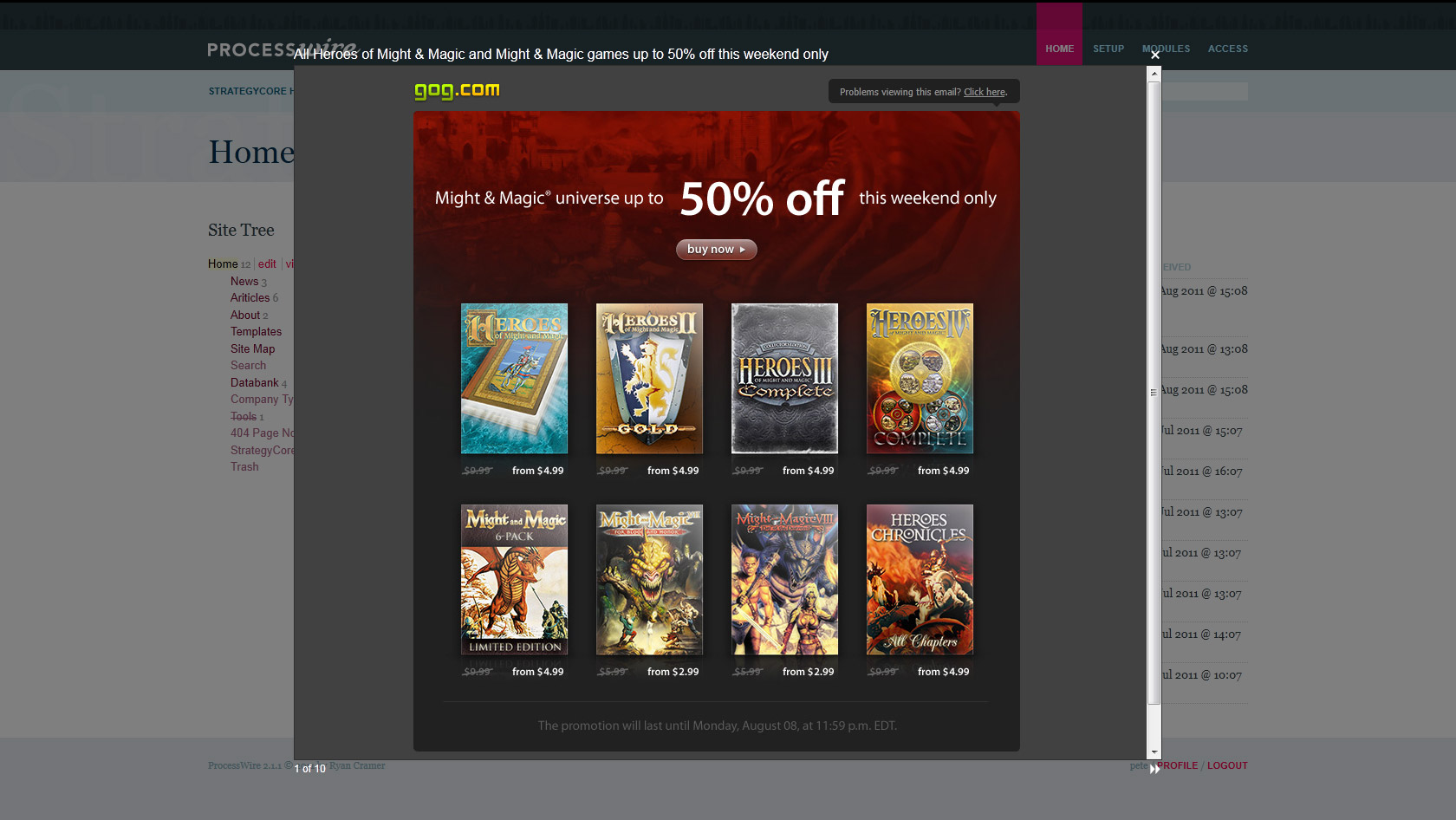Go to next item with double-arrow icon
This screenshot has width=1456, height=820.
1154,770
